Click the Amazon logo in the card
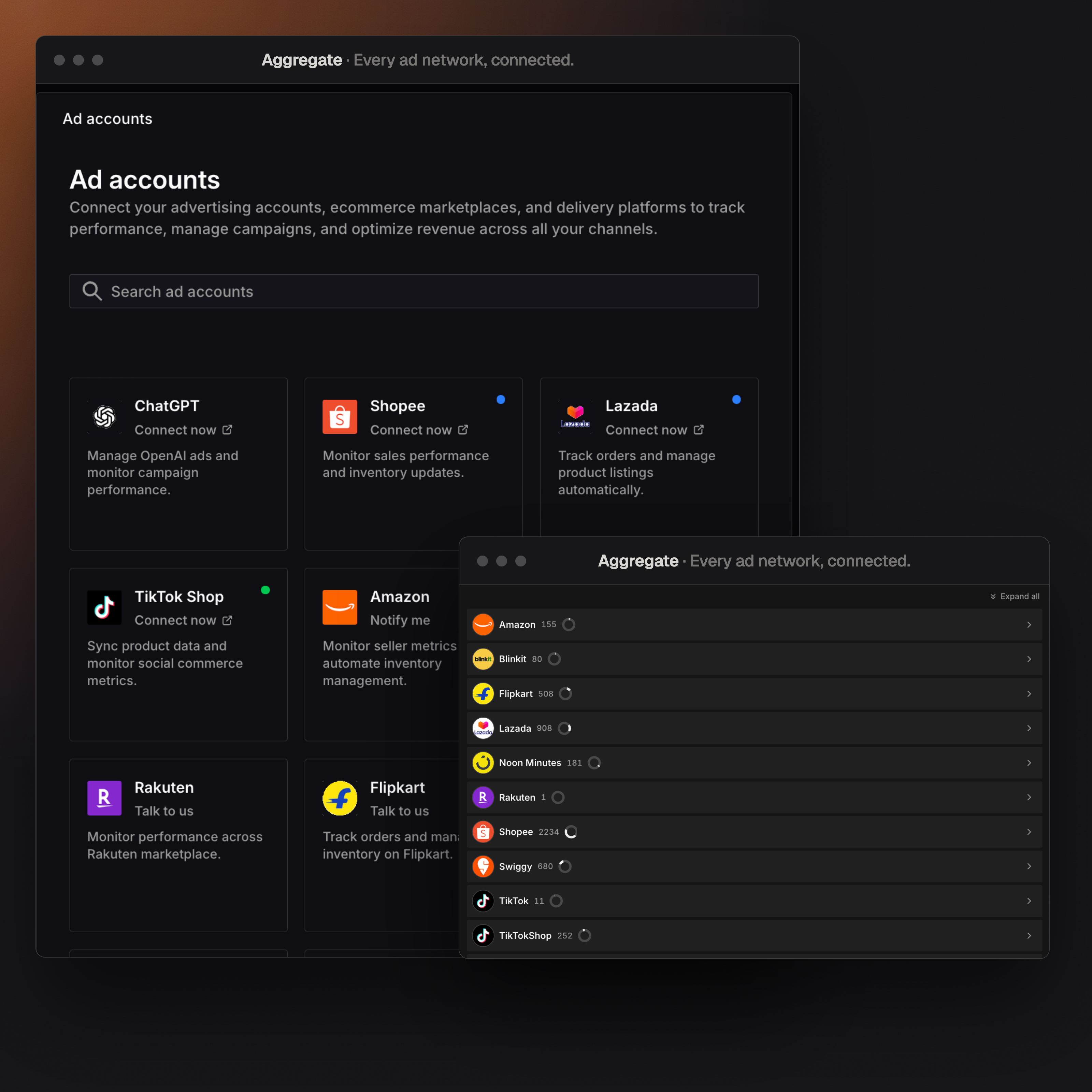Screen dimensions: 1092x1092 (340, 608)
